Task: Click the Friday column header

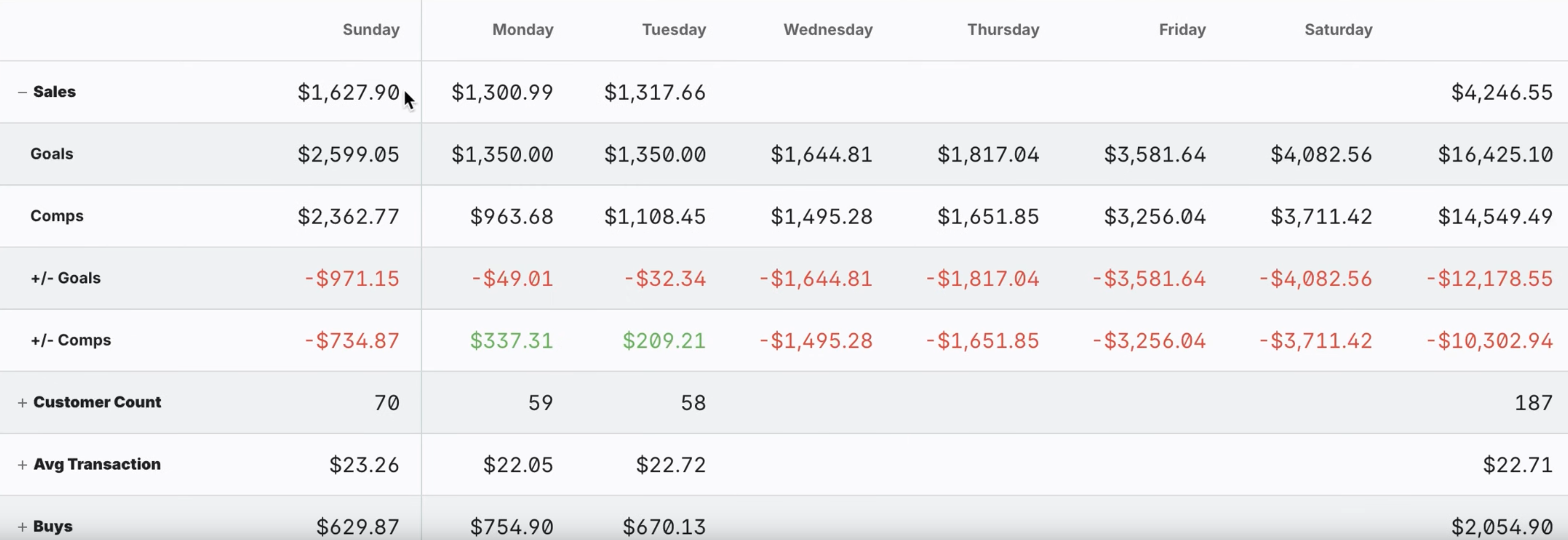Action: tap(1182, 30)
